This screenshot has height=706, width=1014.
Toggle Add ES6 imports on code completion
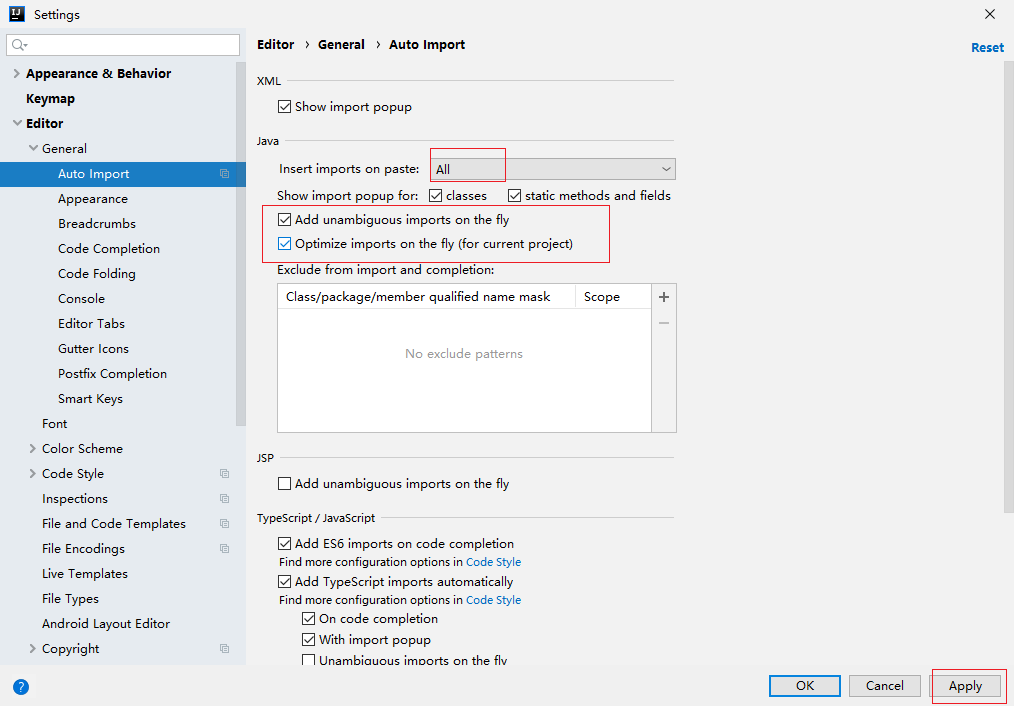(285, 544)
